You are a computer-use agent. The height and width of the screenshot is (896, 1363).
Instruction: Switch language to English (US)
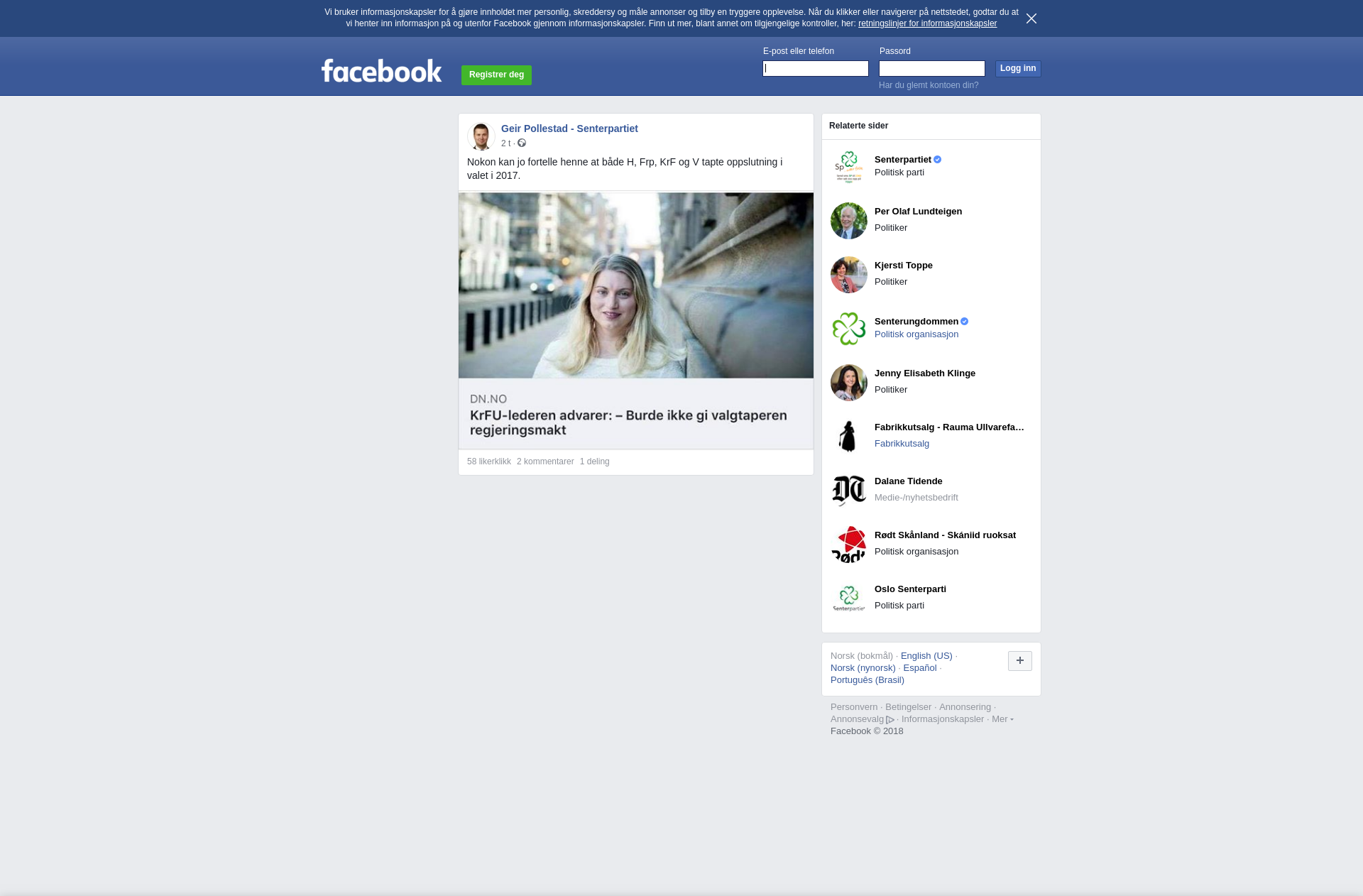(926, 656)
